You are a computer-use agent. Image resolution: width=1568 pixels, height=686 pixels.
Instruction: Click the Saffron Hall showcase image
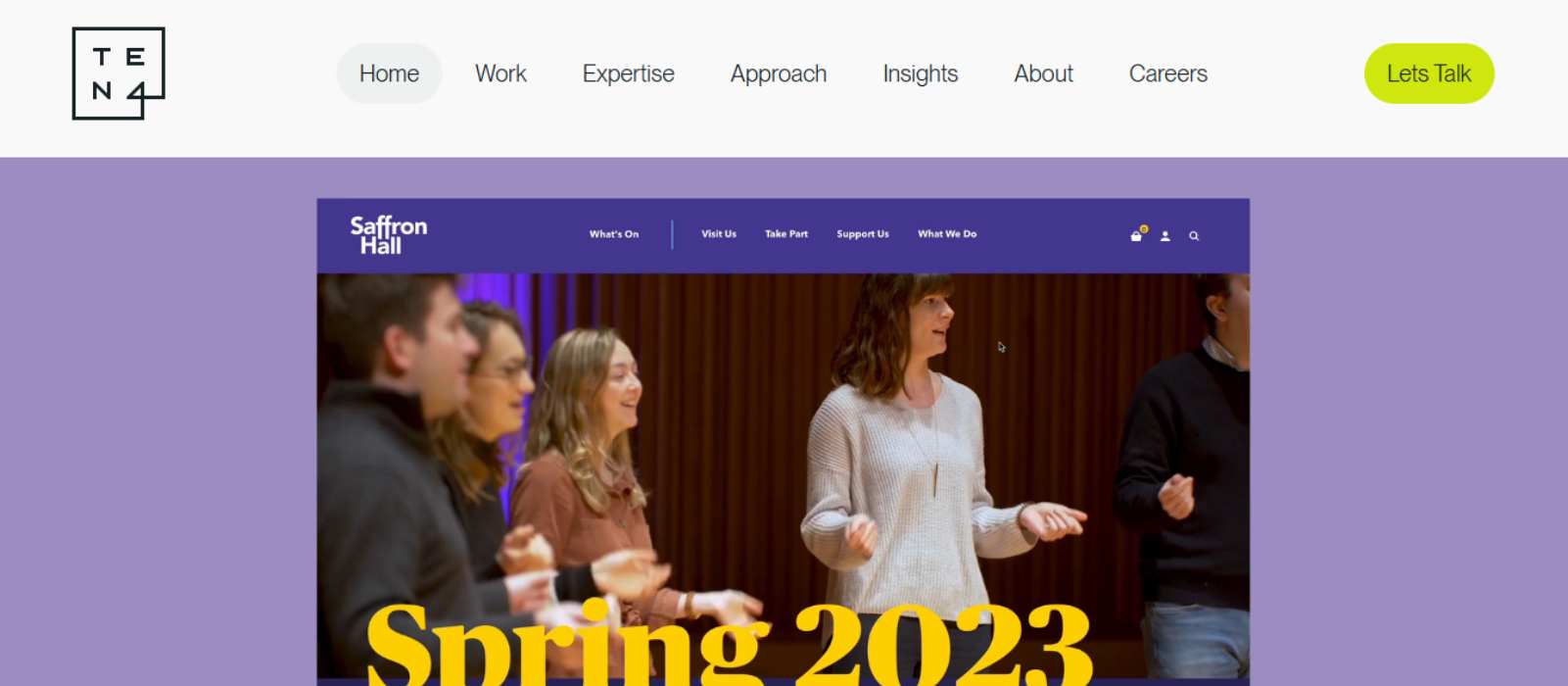tap(784, 442)
